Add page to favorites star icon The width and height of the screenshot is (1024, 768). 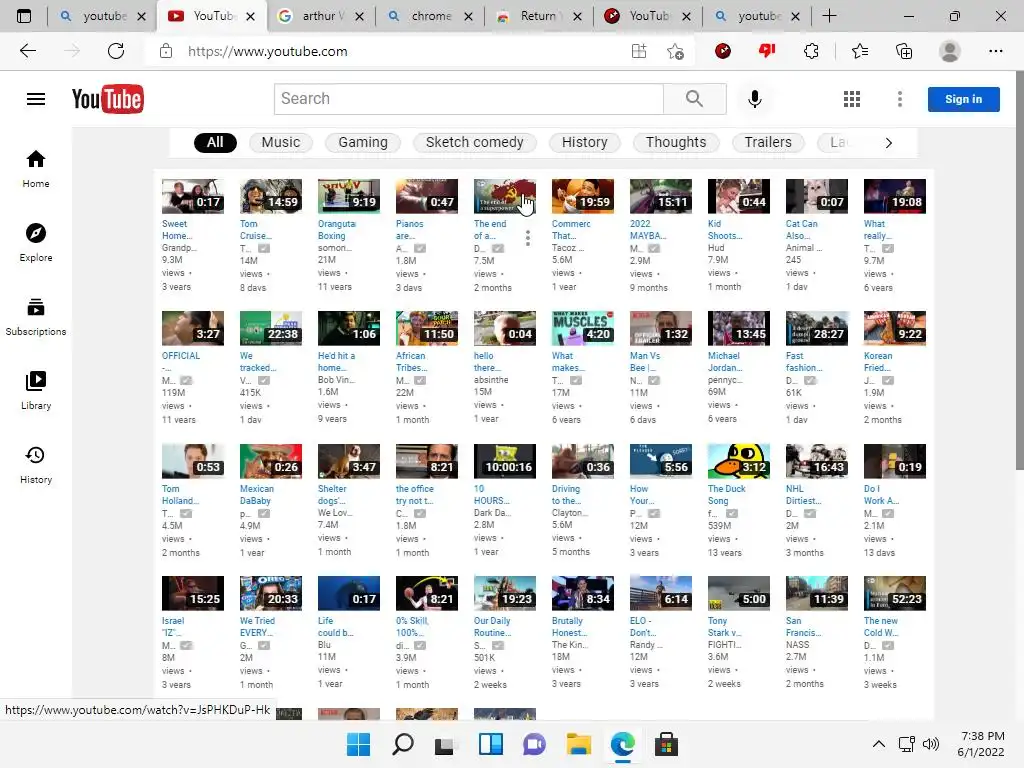(x=675, y=51)
